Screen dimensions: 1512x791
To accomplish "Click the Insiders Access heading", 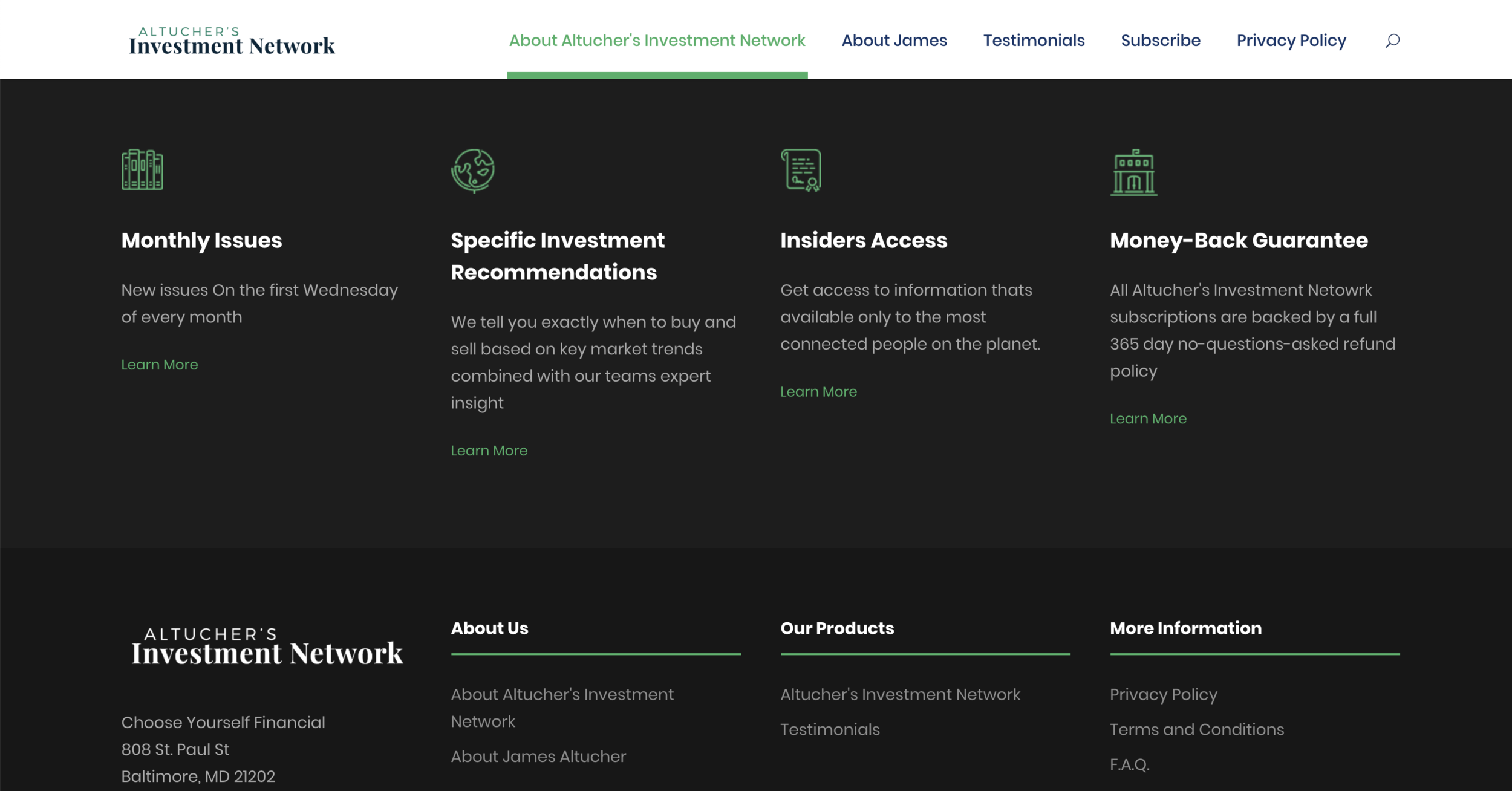I will pyautogui.click(x=864, y=240).
